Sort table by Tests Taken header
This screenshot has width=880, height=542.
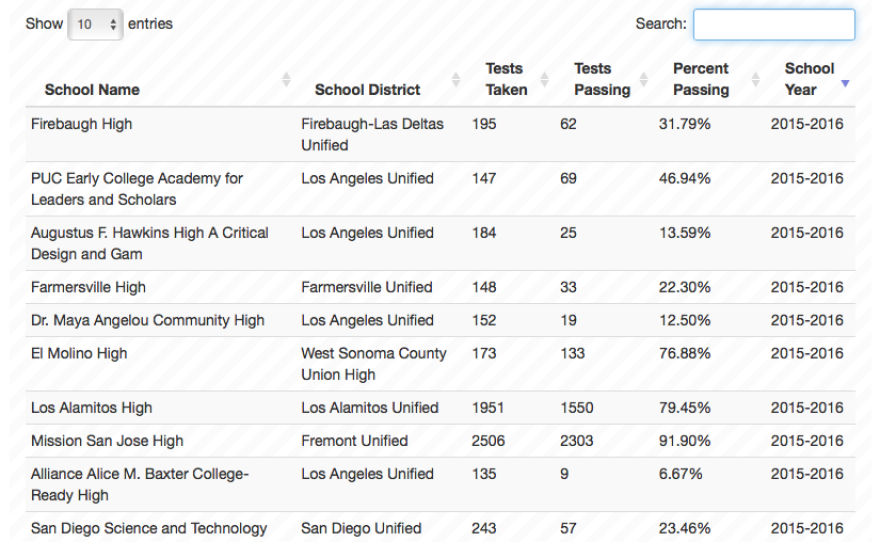pos(506,79)
